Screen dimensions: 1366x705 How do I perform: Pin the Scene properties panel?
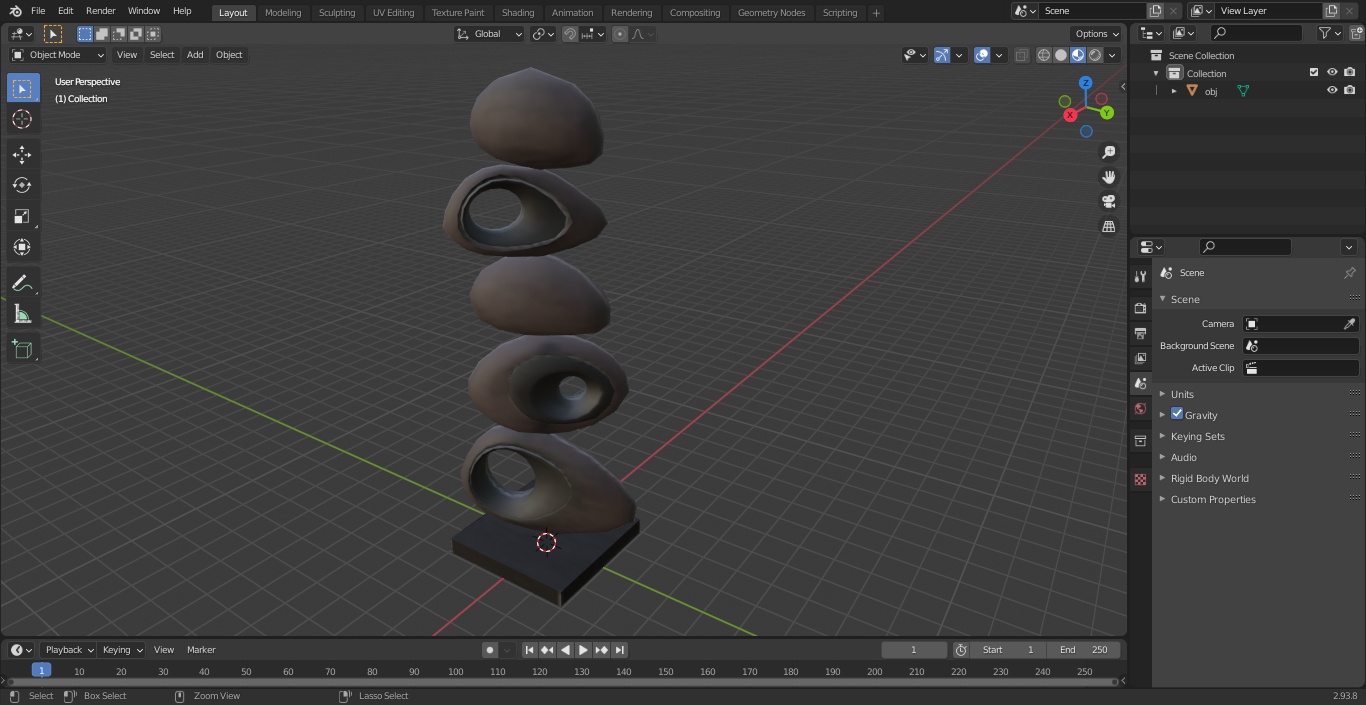(1349, 273)
